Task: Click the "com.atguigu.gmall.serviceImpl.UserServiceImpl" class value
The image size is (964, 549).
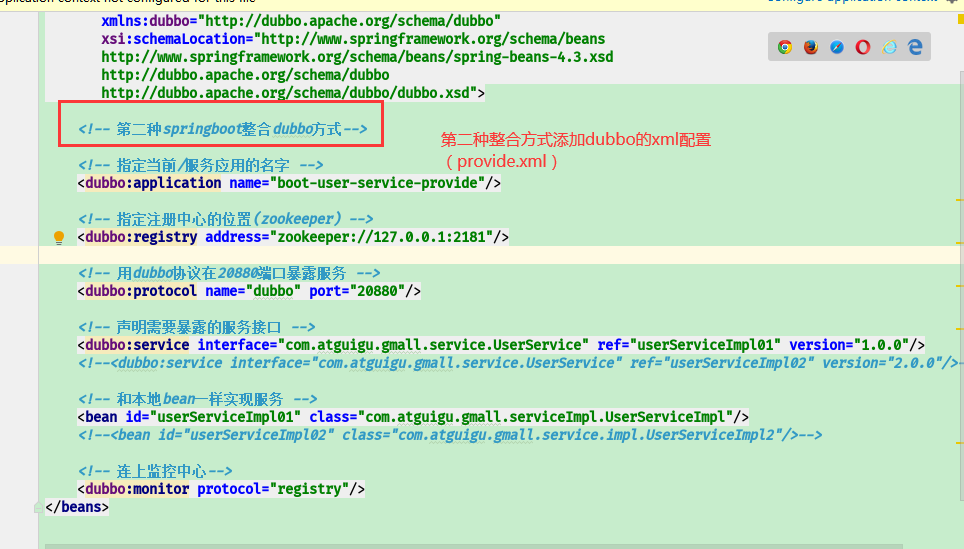Action: coord(545,417)
